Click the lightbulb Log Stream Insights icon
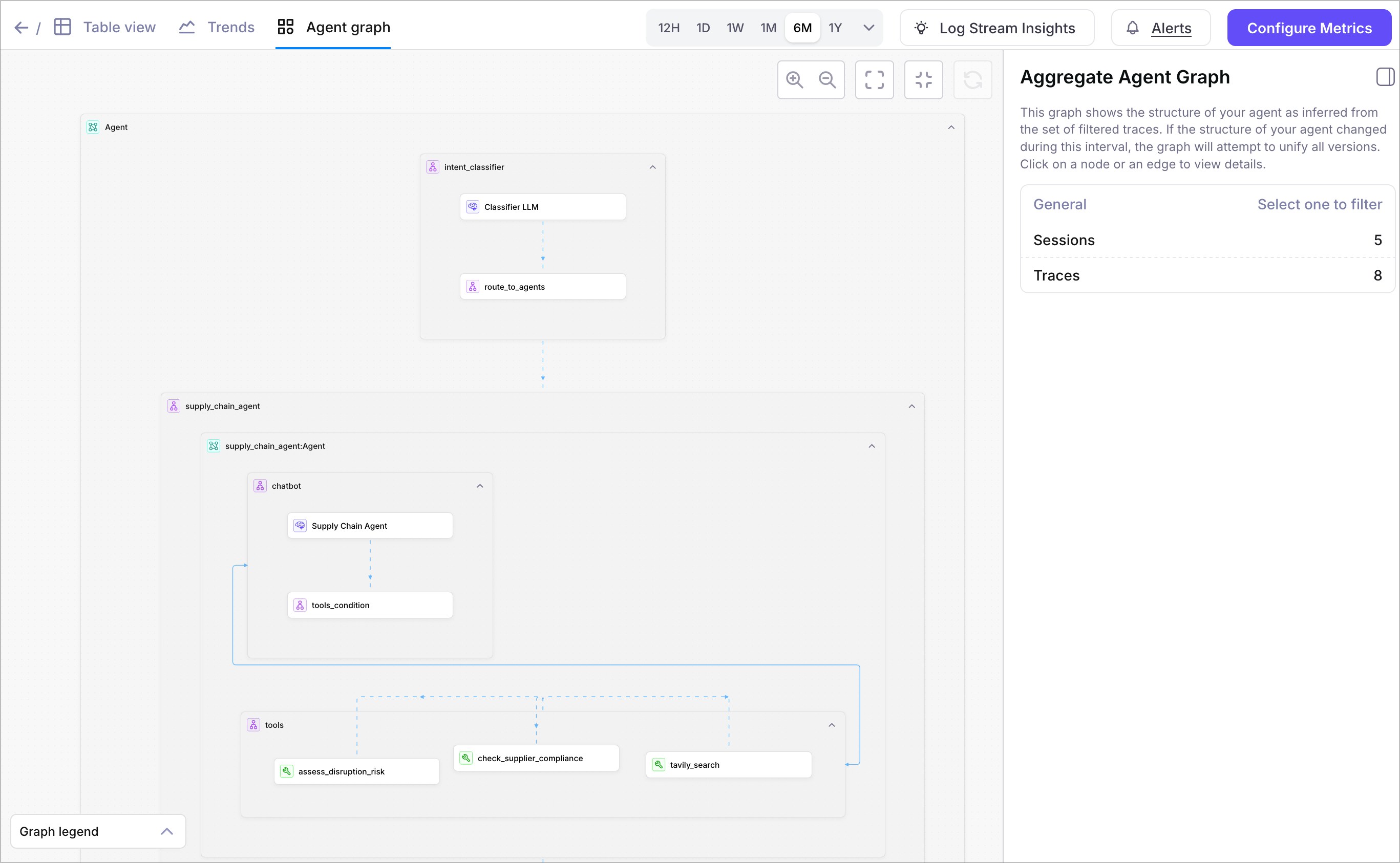The height and width of the screenshot is (863, 1400). tap(921, 28)
